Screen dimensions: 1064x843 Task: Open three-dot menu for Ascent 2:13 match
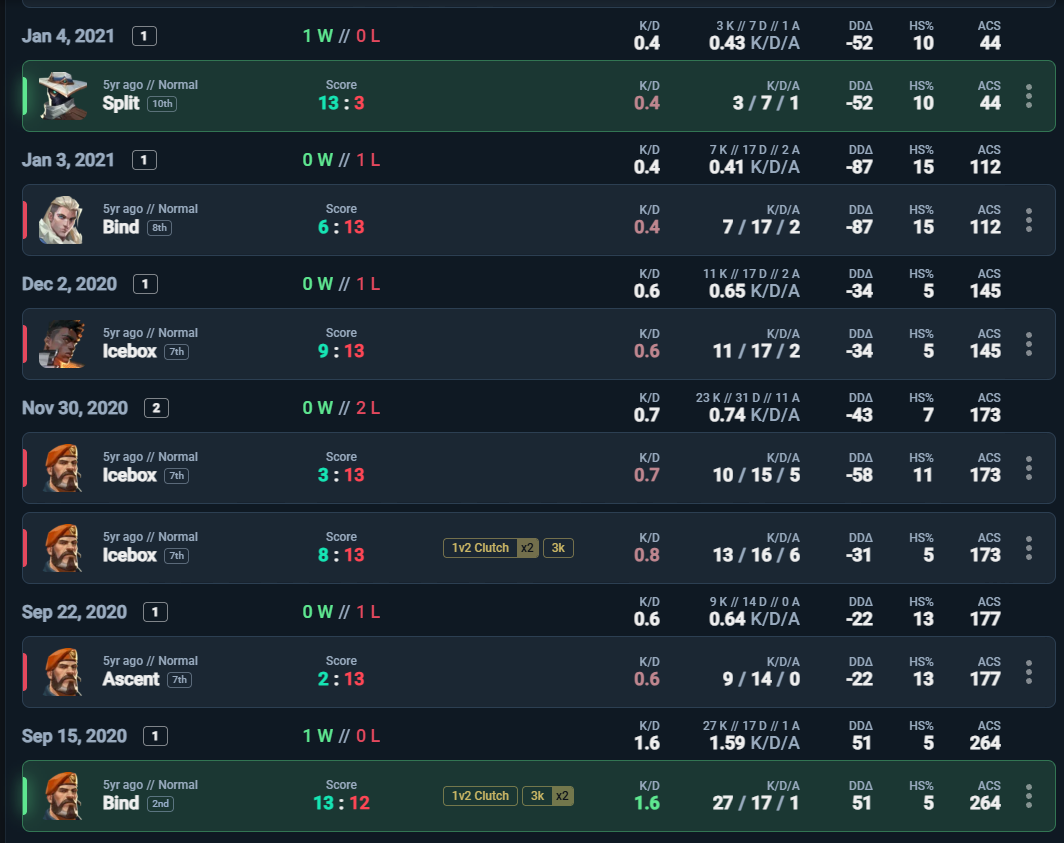click(1029, 672)
